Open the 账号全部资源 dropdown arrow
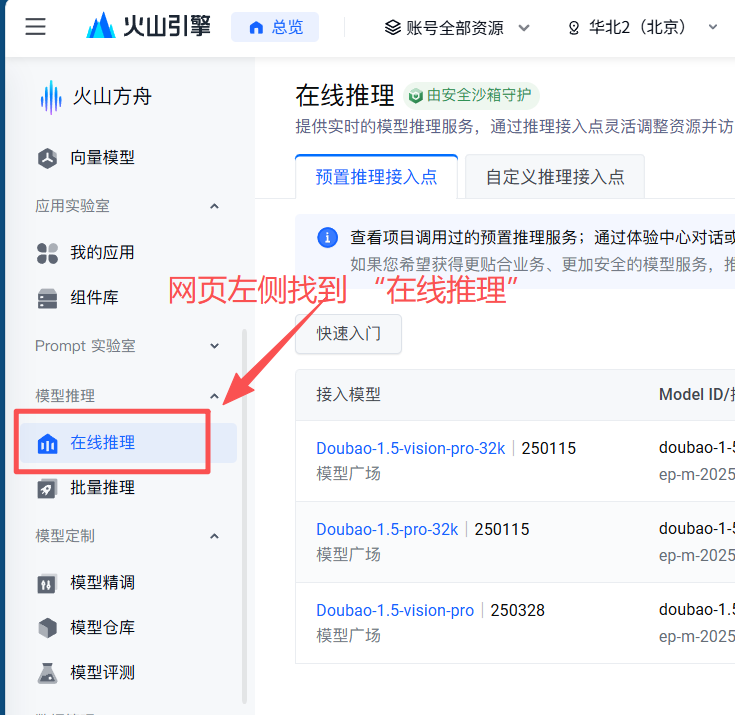735x715 pixels. coord(524,28)
